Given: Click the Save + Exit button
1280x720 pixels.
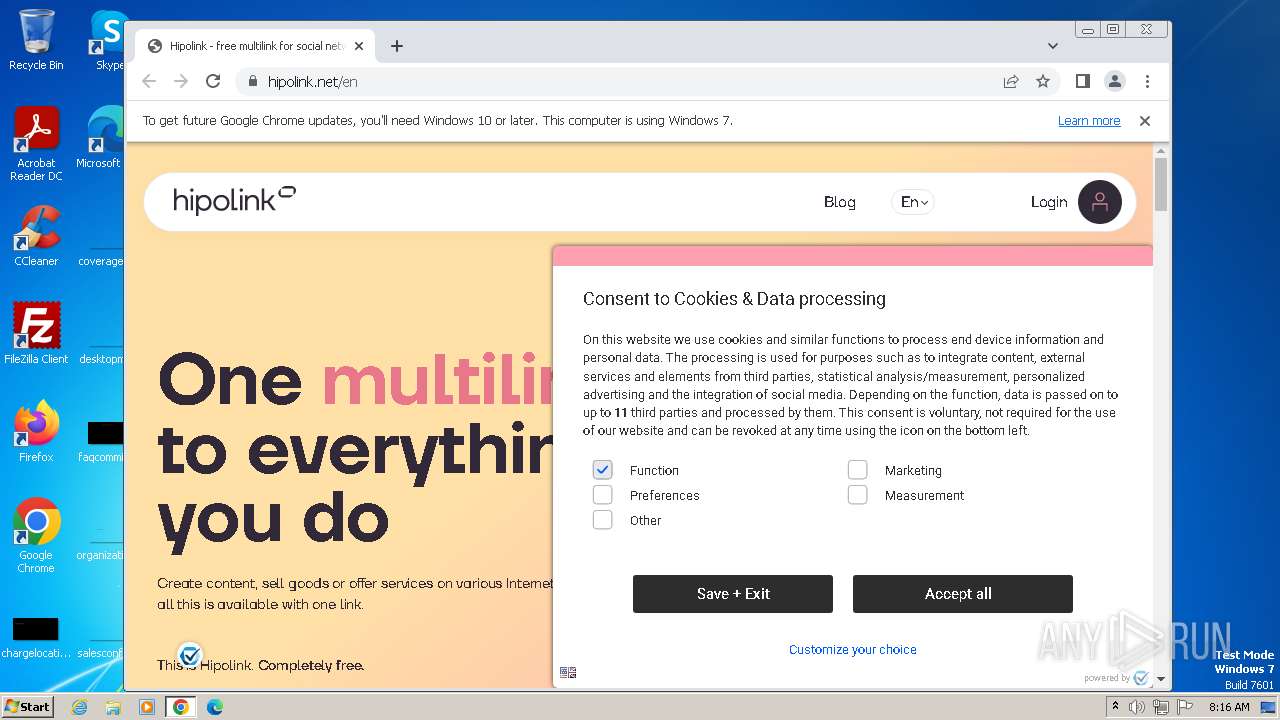Looking at the screenshot, I should click(x=733, y=594).
